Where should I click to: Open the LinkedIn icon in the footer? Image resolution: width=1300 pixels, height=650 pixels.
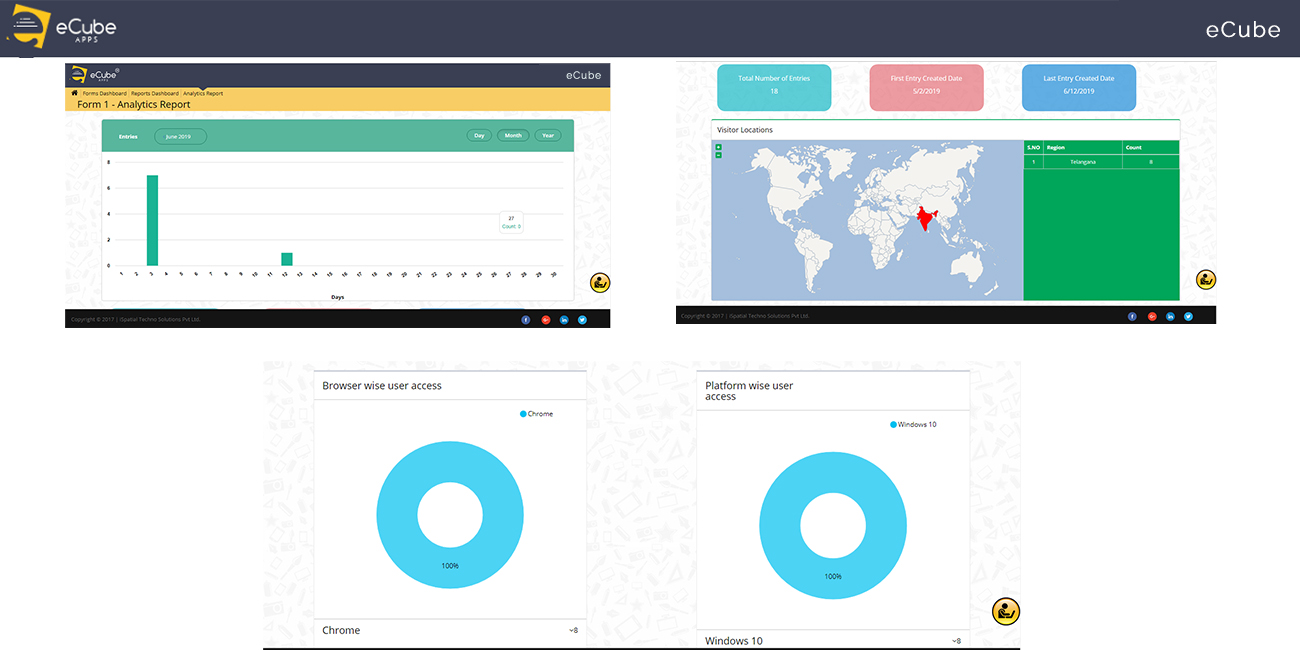[563, 319]
